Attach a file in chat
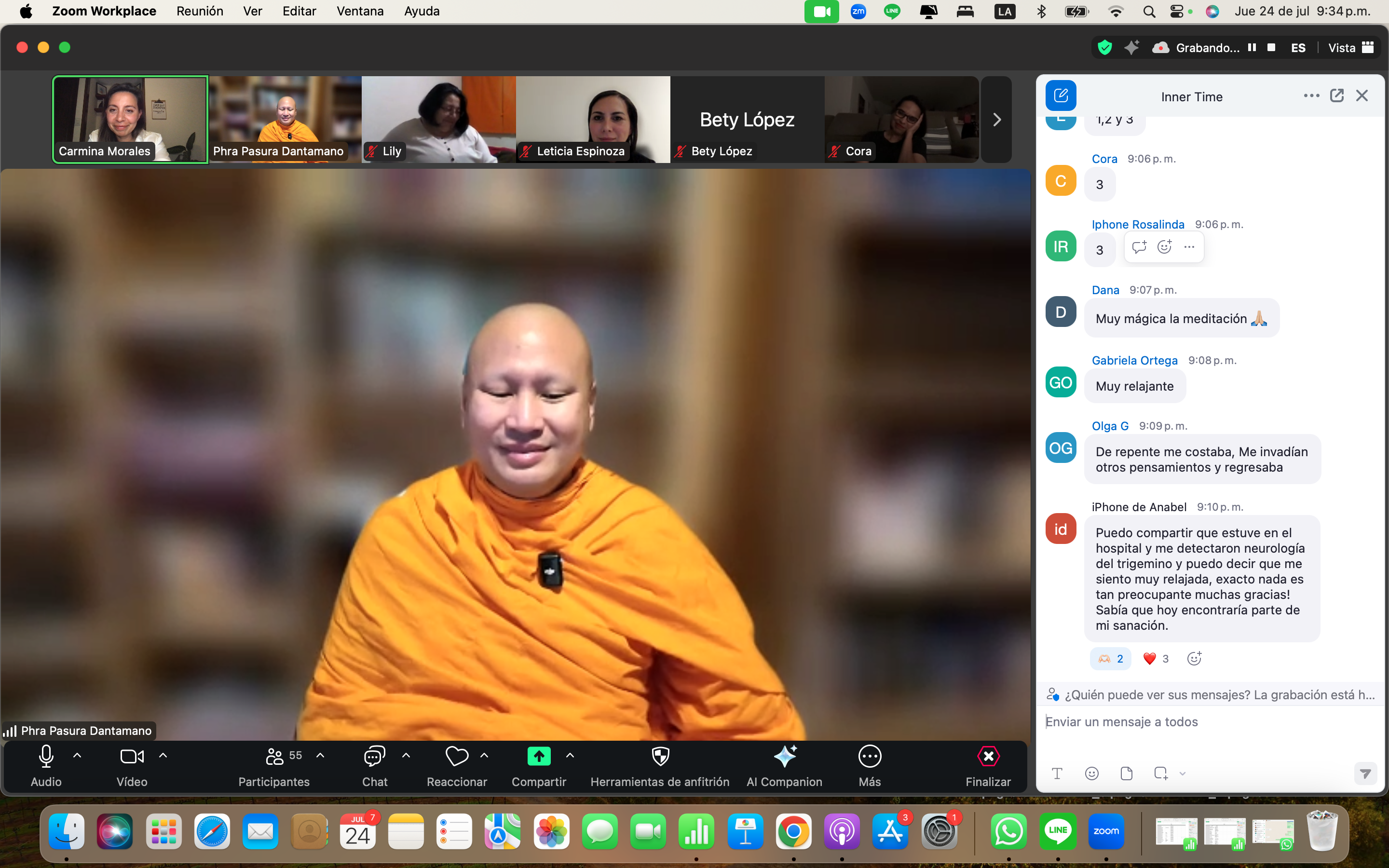1389x868 pixels. [x=1126, y=773]
